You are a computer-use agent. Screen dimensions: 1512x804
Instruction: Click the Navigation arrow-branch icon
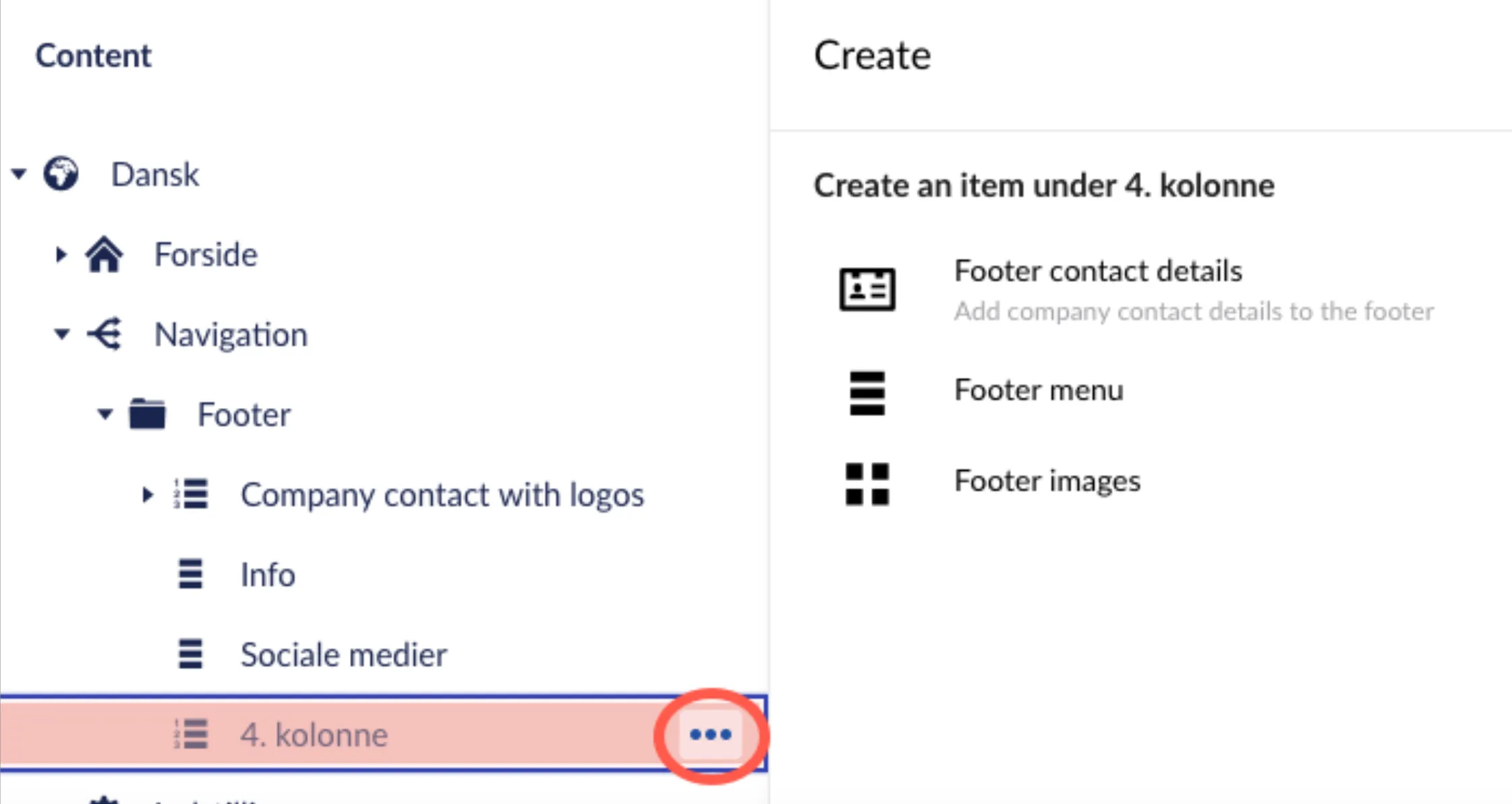tap(105, 335)
